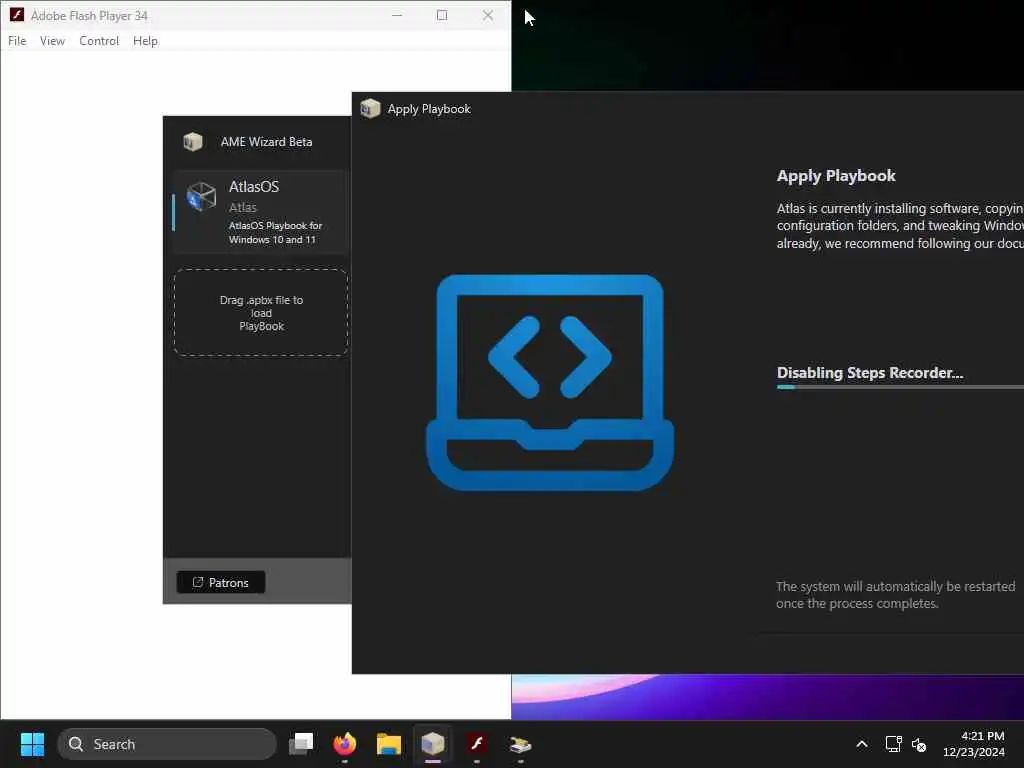The width and height of the screenshot is (1024, 768).
Task: Click the taskbar Search box
Action: tap(167, 744)
